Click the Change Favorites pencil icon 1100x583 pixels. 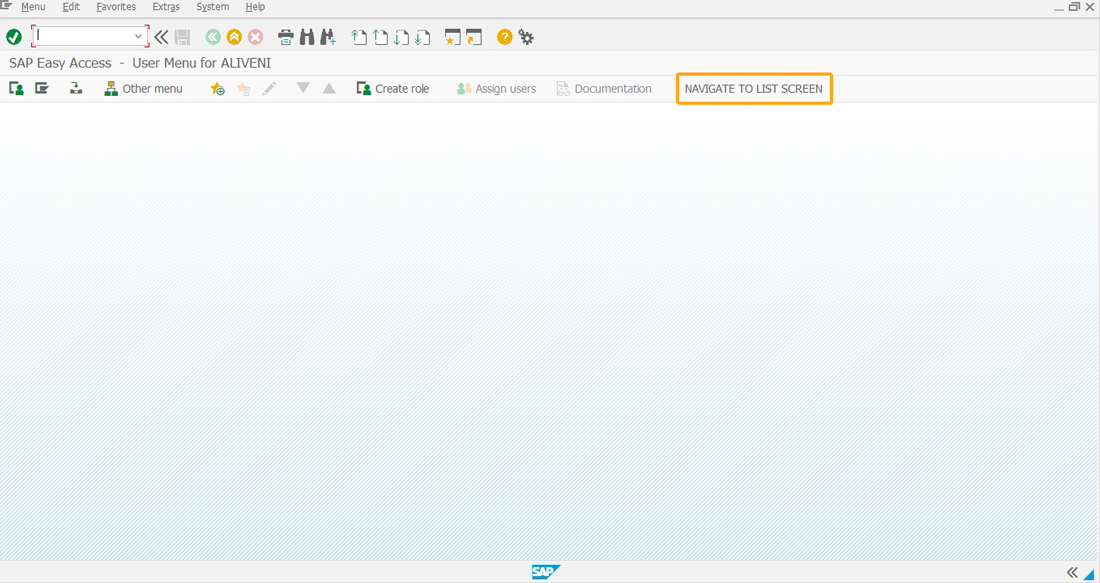pos(269,88)
